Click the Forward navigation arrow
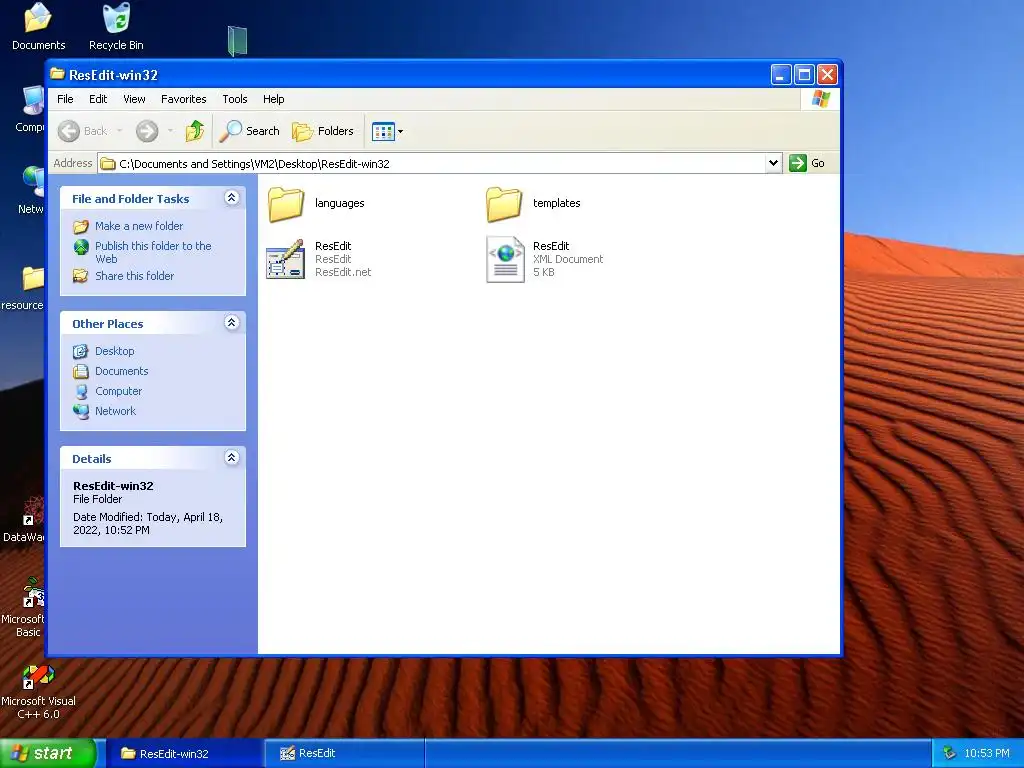This screenshot has height=768, width=1024. point(147,131)
